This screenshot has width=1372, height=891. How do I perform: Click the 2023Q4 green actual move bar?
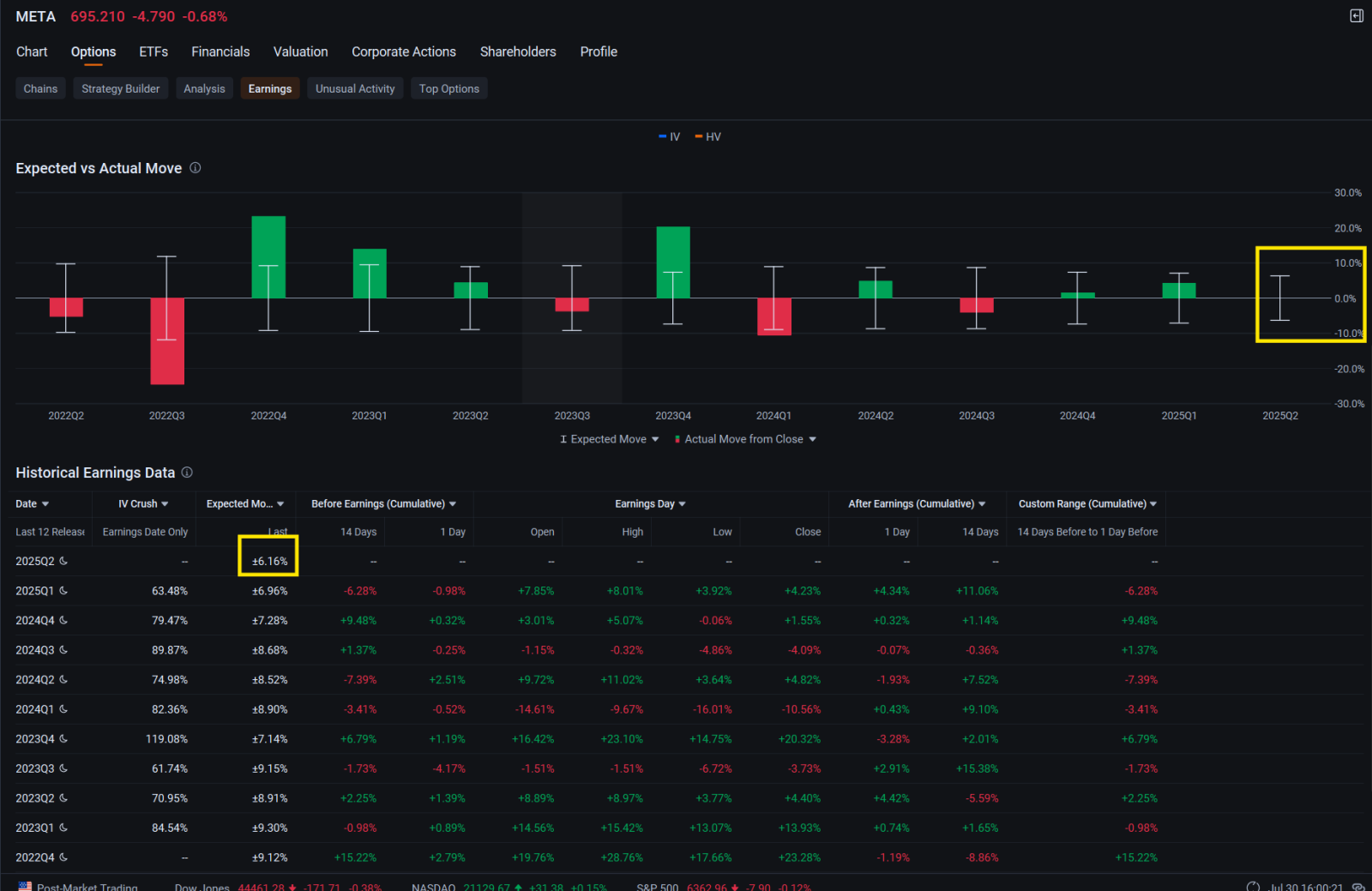(673, 262)
